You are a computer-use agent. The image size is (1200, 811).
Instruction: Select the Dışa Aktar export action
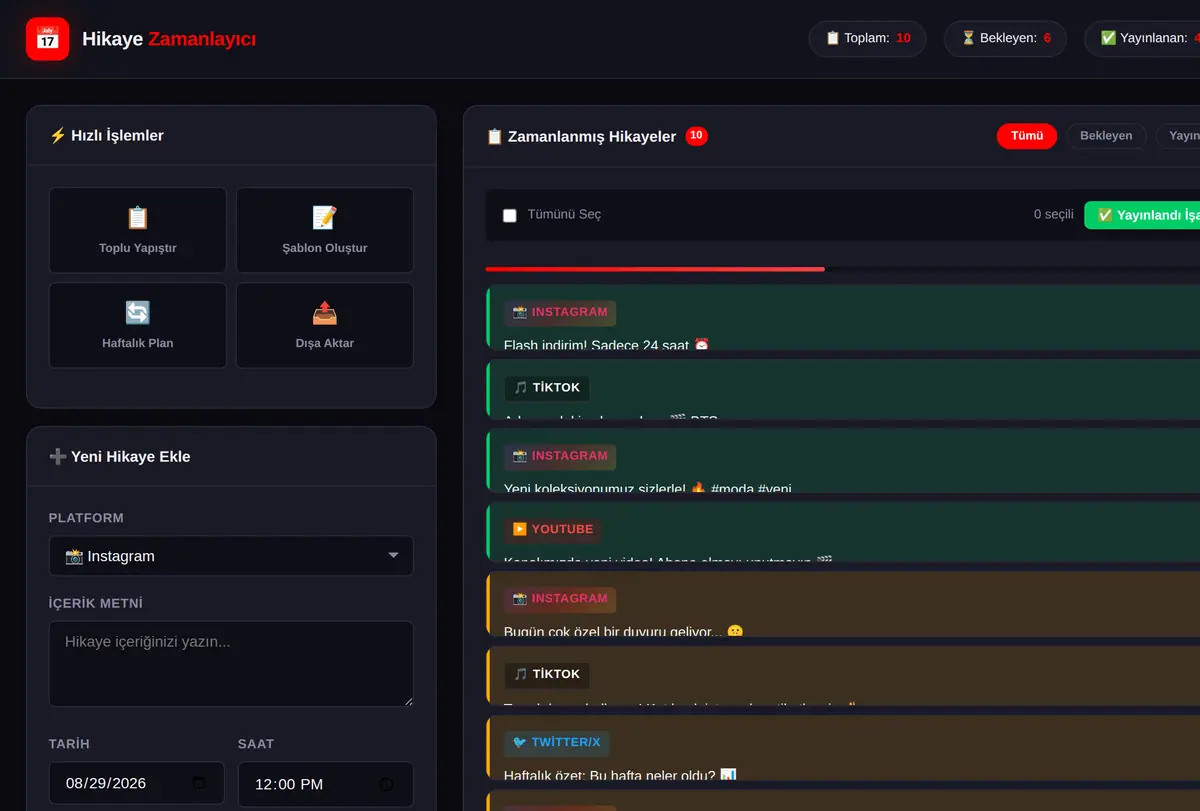tap(325, 325)
